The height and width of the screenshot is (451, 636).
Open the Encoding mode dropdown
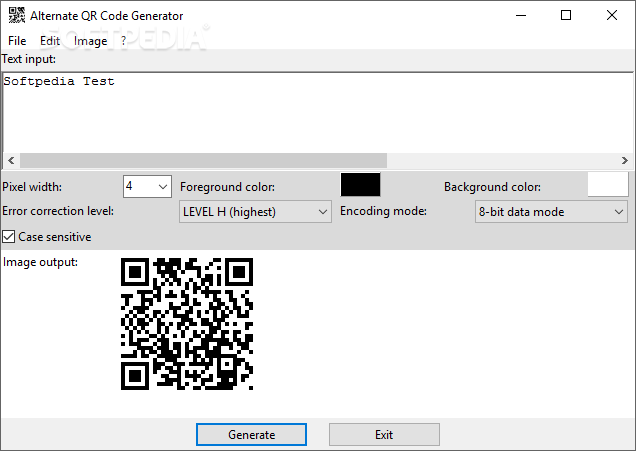click(x=551, y=212)
